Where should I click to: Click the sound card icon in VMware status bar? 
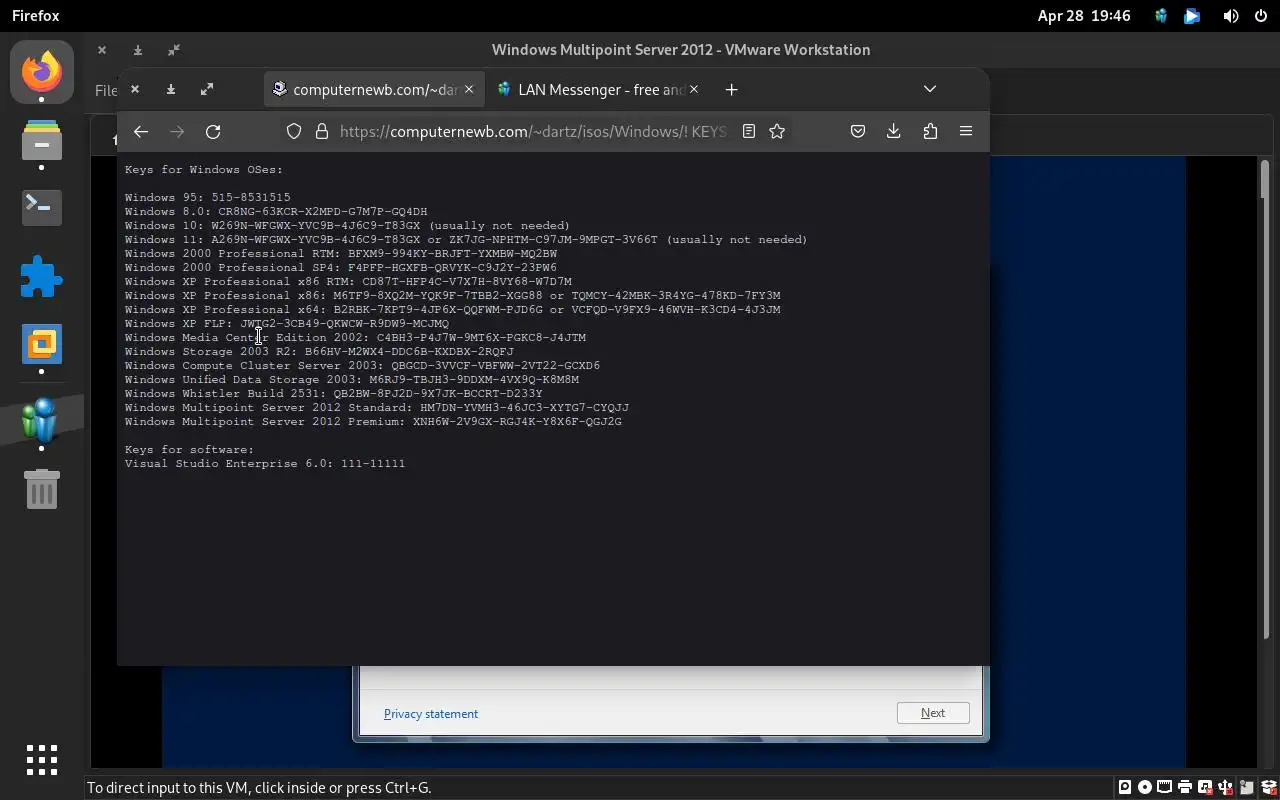(1205, 787)
